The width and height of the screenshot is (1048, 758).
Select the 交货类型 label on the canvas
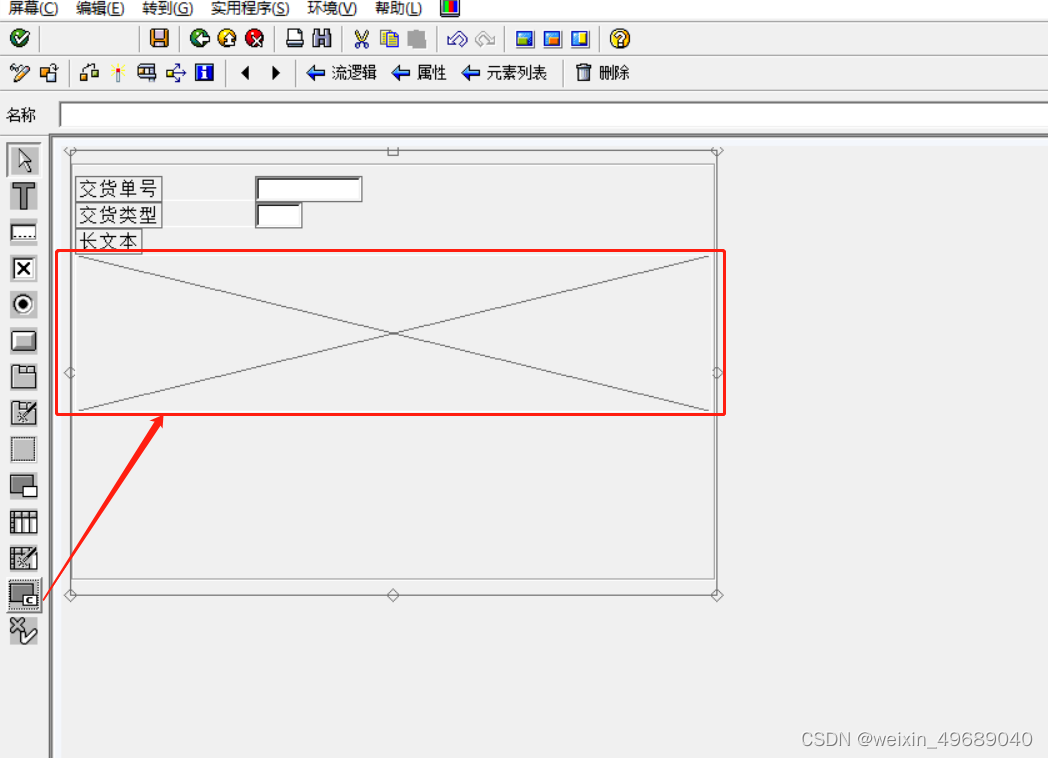click(118, 215)
